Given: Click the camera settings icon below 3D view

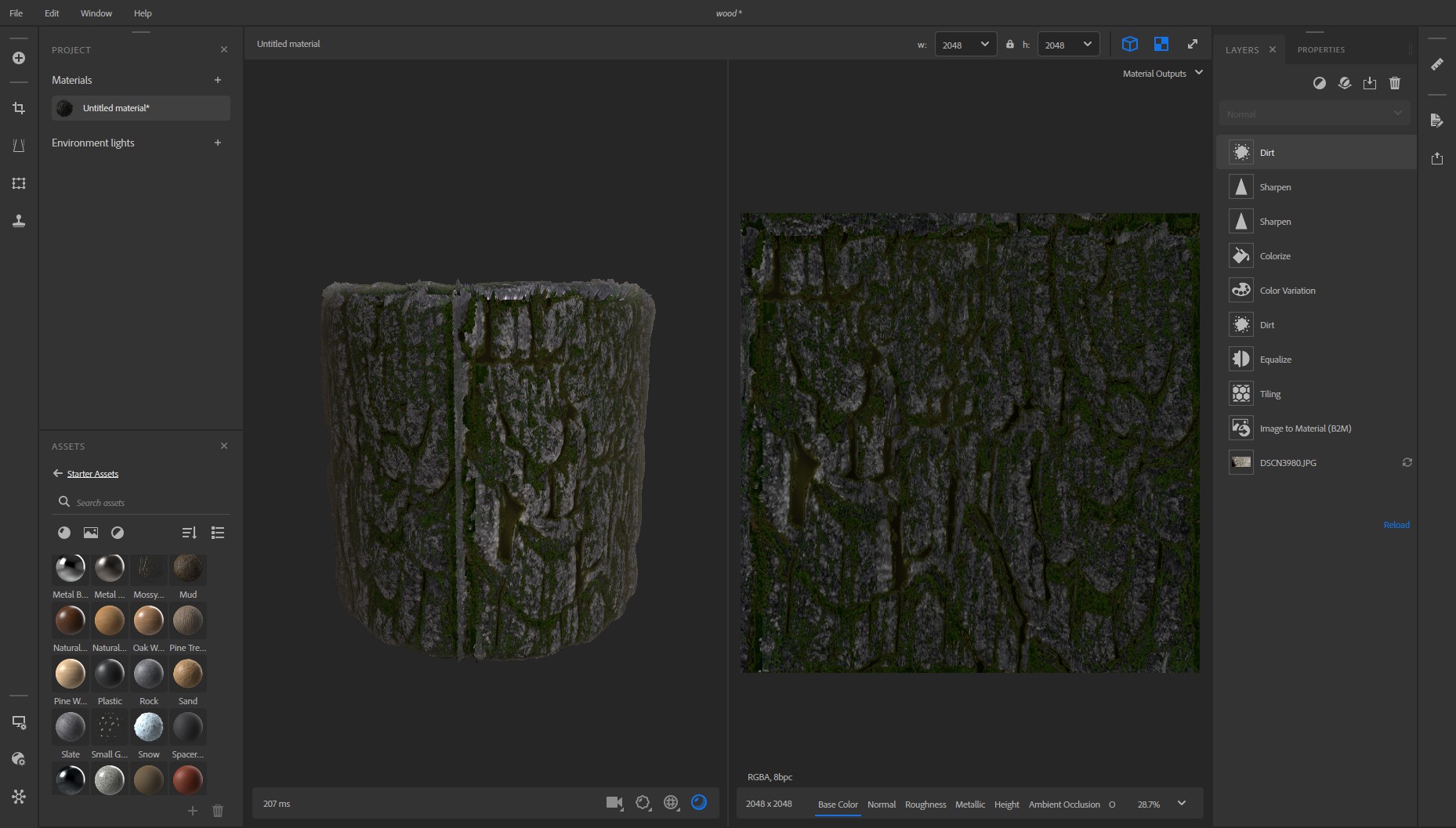Looking at the screenshot, I should coord(614,802).
